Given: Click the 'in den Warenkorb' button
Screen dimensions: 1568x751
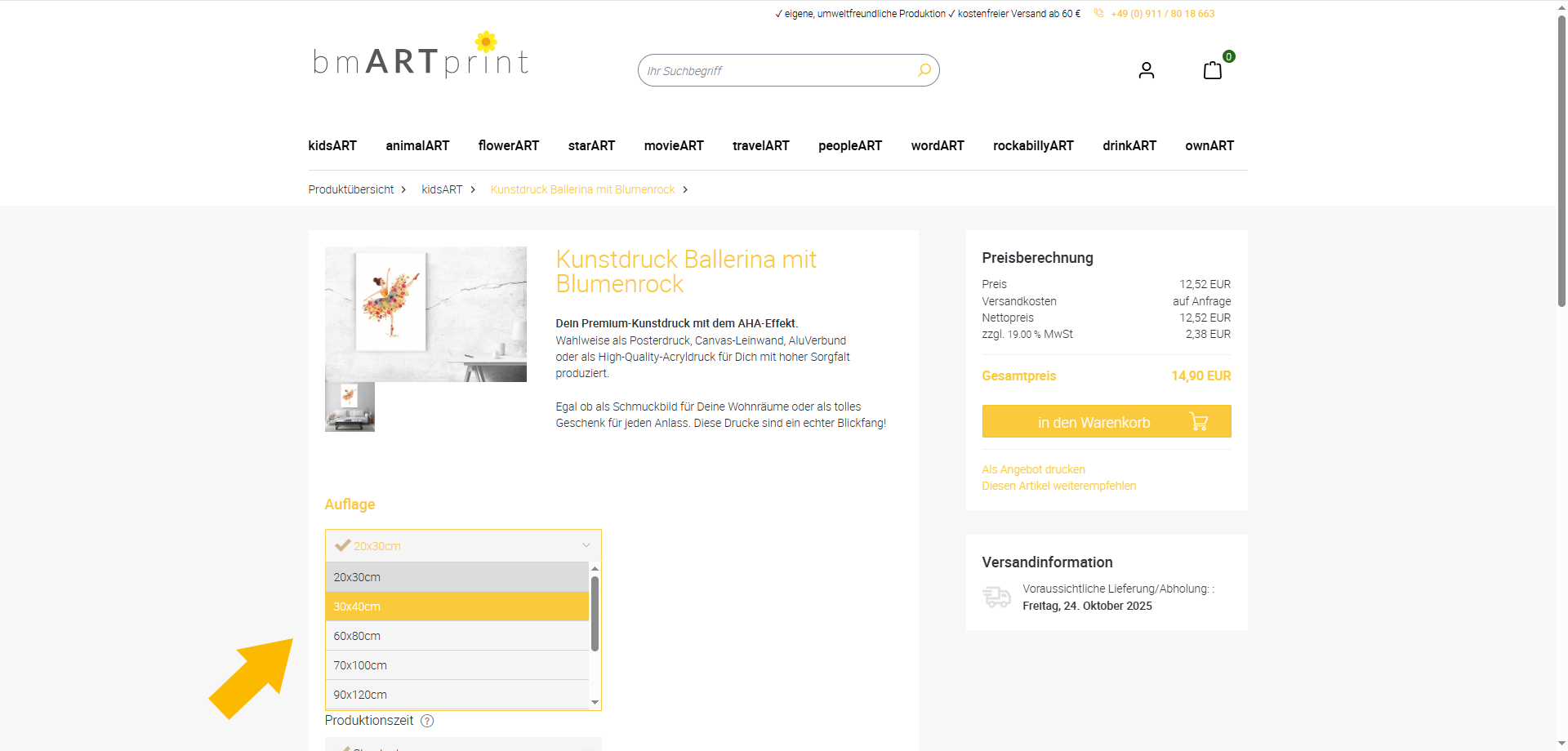Looking at the screenshot, I should (x=1106, y=422).
